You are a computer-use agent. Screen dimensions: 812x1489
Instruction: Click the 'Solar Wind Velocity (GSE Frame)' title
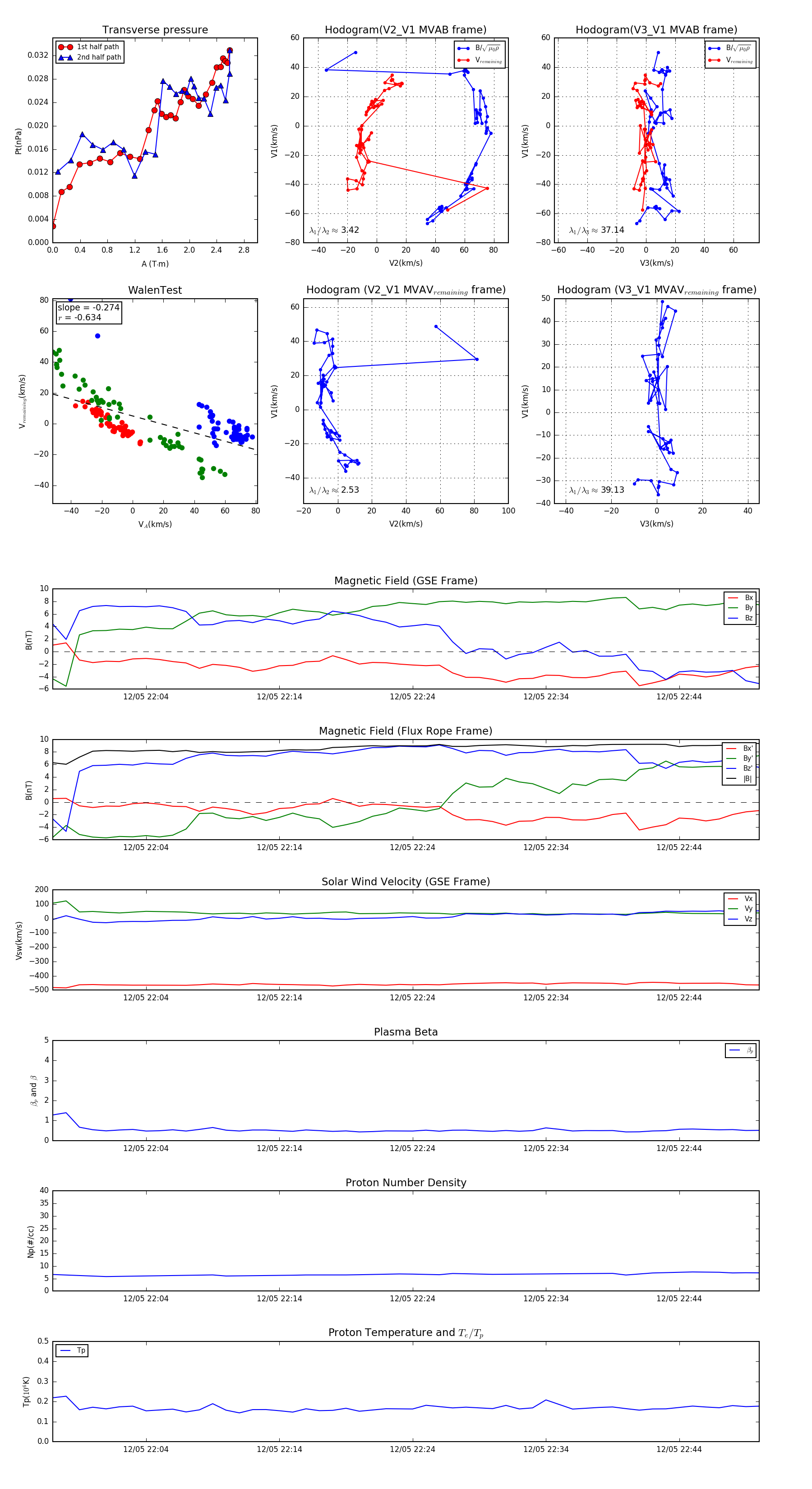[x=406, y=882]
